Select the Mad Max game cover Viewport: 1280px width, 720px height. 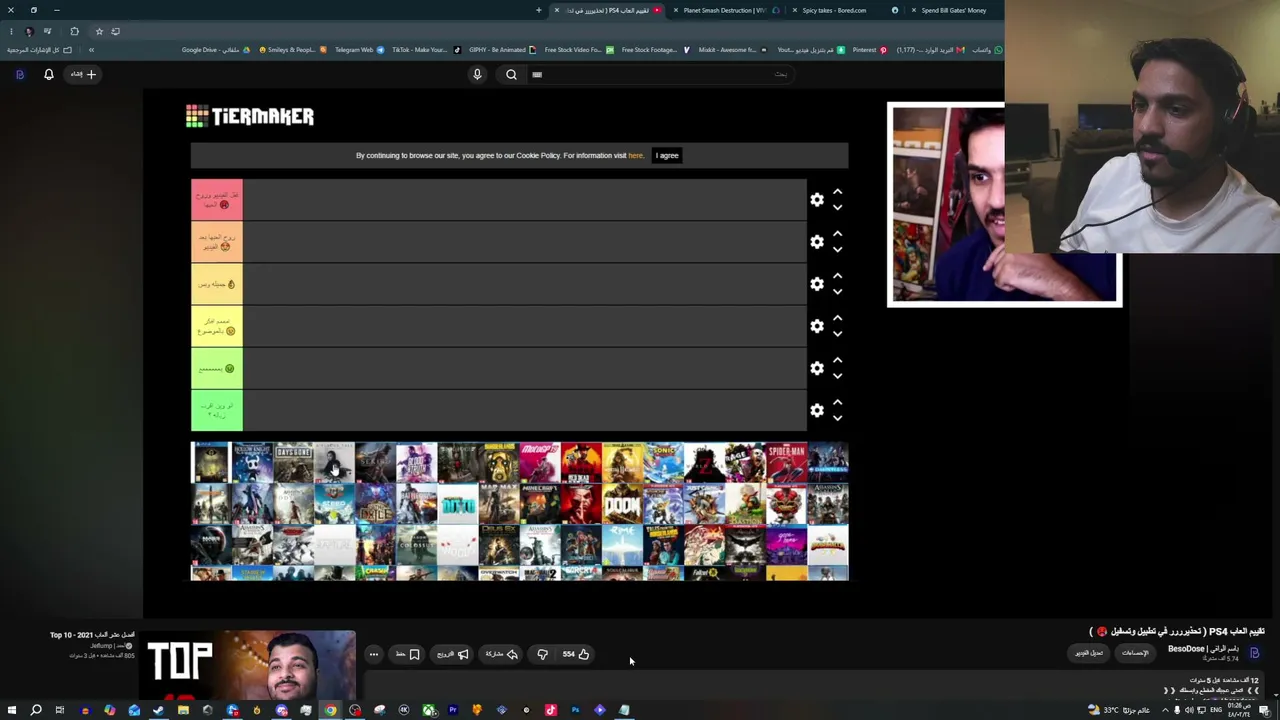click(x=498, y=504)
